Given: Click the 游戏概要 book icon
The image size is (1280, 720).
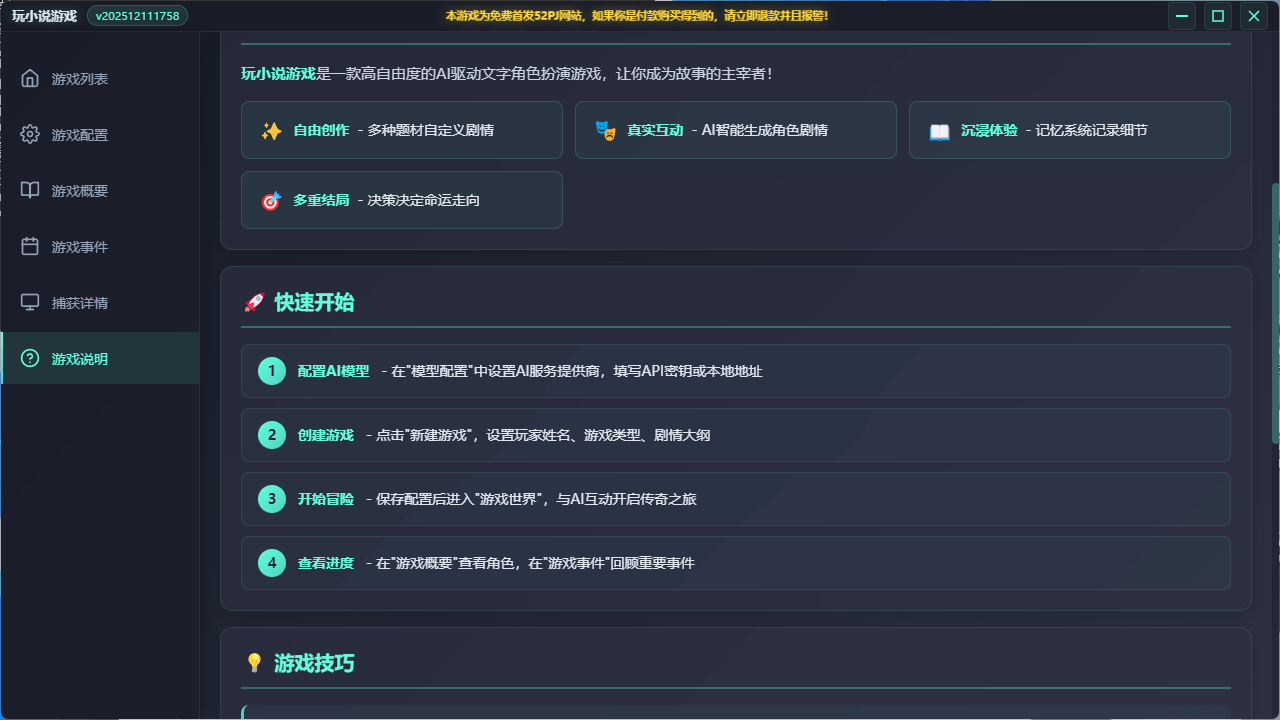Looking at the screenshot, I should tap(30, 191).
